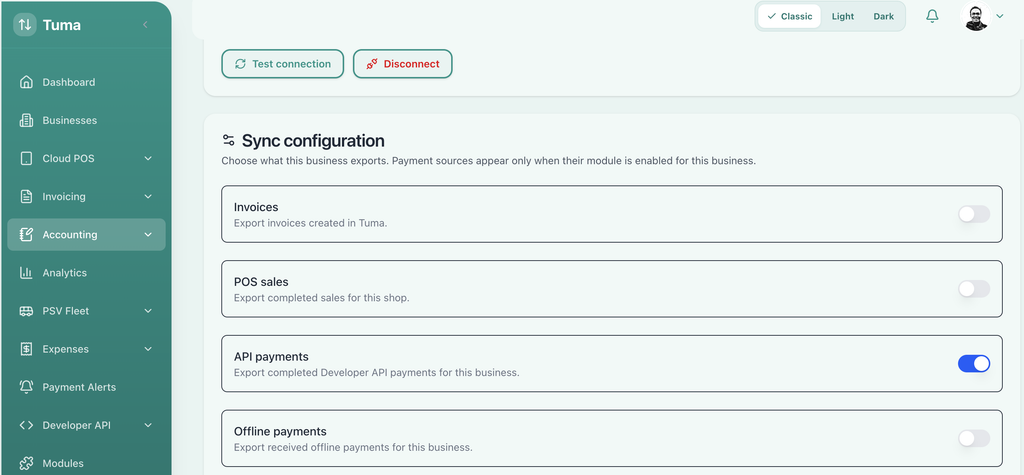Expand the Invoicing submenu chevron
The width and height of the screenshot is (1024, 475).
[x=148, y=197]
